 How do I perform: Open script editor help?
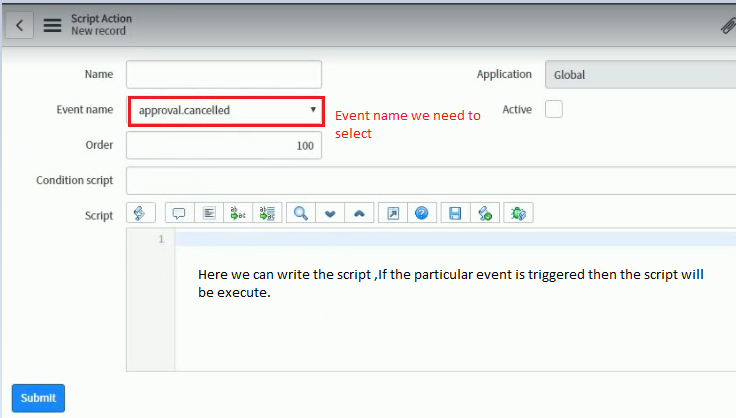pos(422,213)
